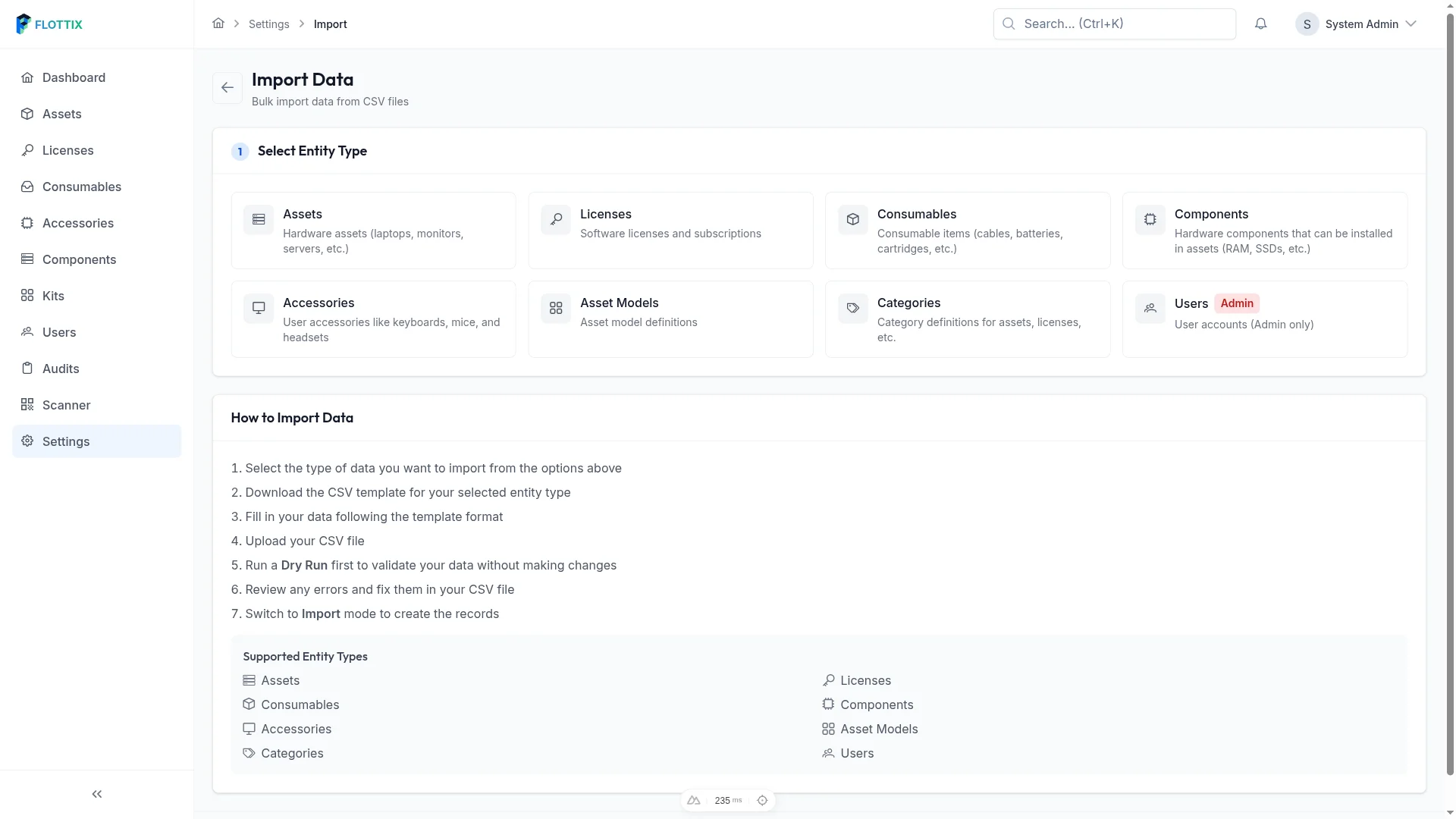Image resolution: width=1456 pixels, height=819 pixels.
Task: Pick the Components chip icon card
Action: [x=1266, y=231]
